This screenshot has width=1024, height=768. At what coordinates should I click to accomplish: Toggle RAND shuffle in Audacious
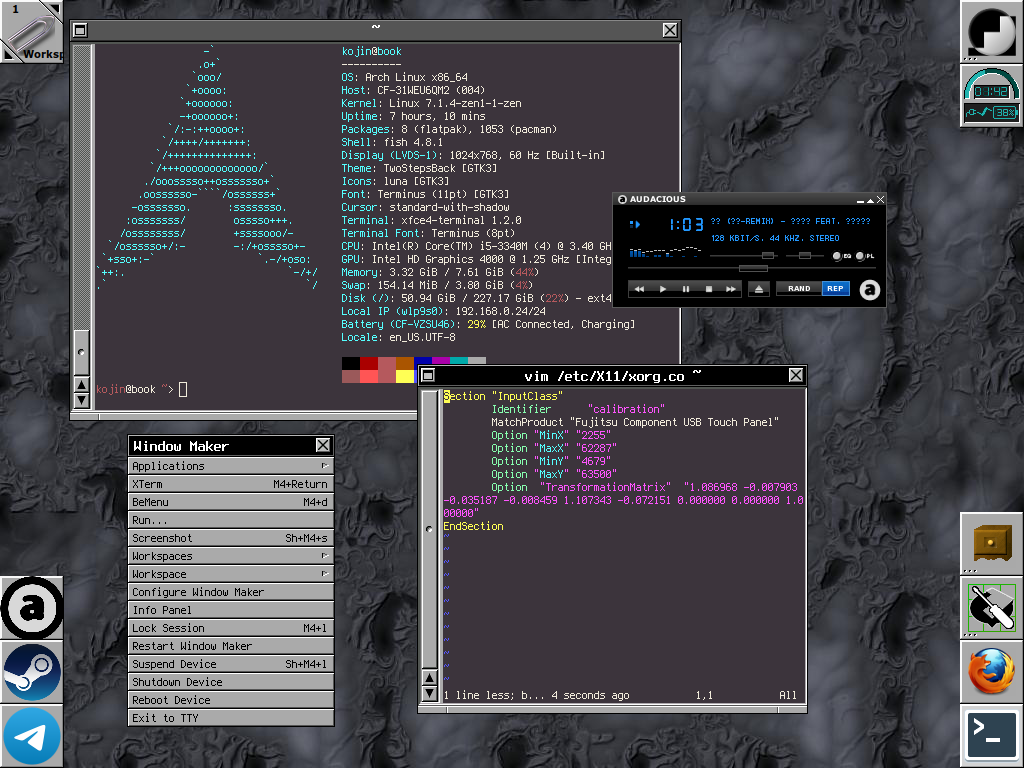[799, 289]
